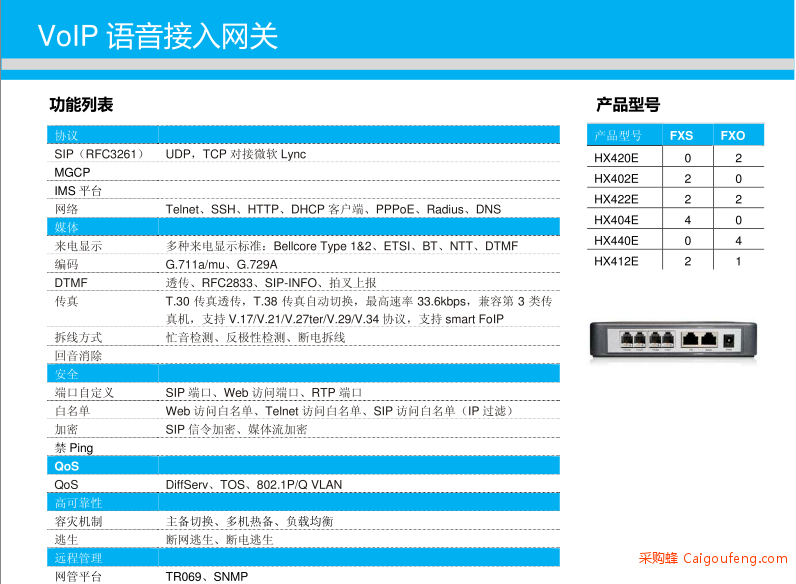Viewport: 796px width, 584px height.
Task: Click the 回音消除 row
Action: 304,355
